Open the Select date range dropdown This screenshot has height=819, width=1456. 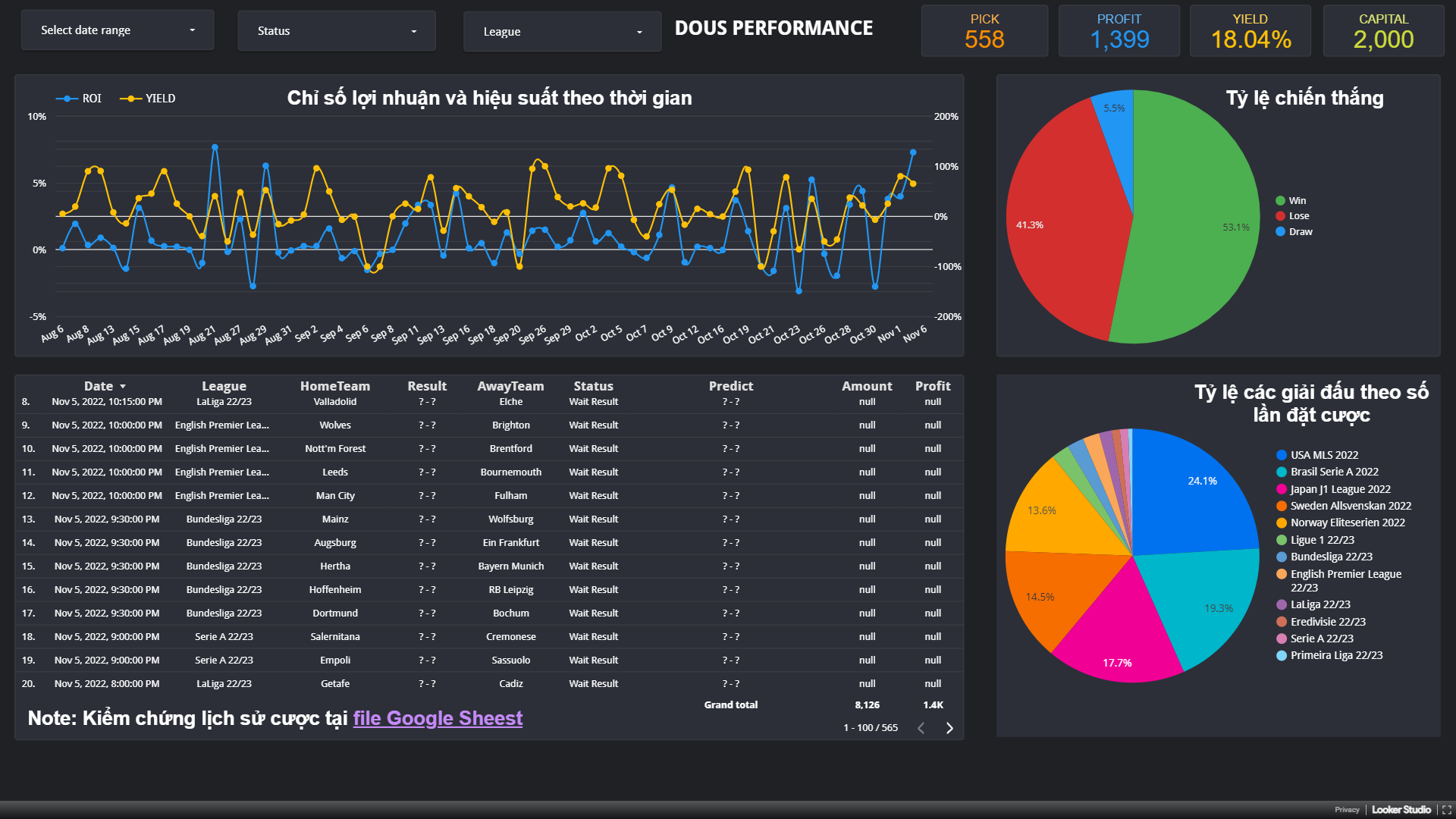[x=118, y=30]
